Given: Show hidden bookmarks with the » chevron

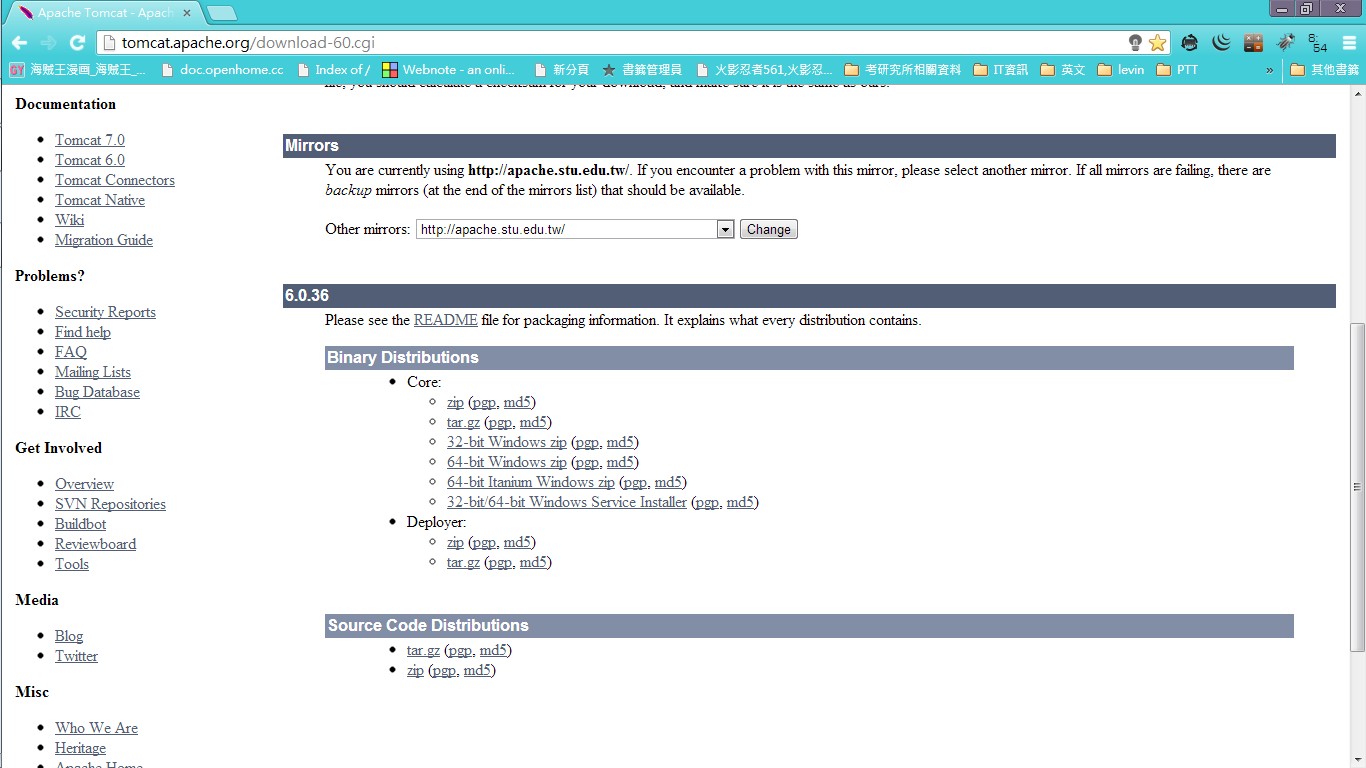Looking at the screenshot, I should point(1270,70).
